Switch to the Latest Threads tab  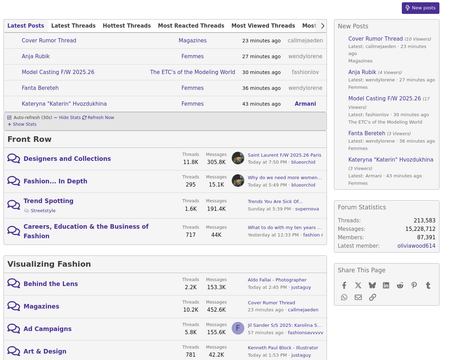click(x=73, y=26)
